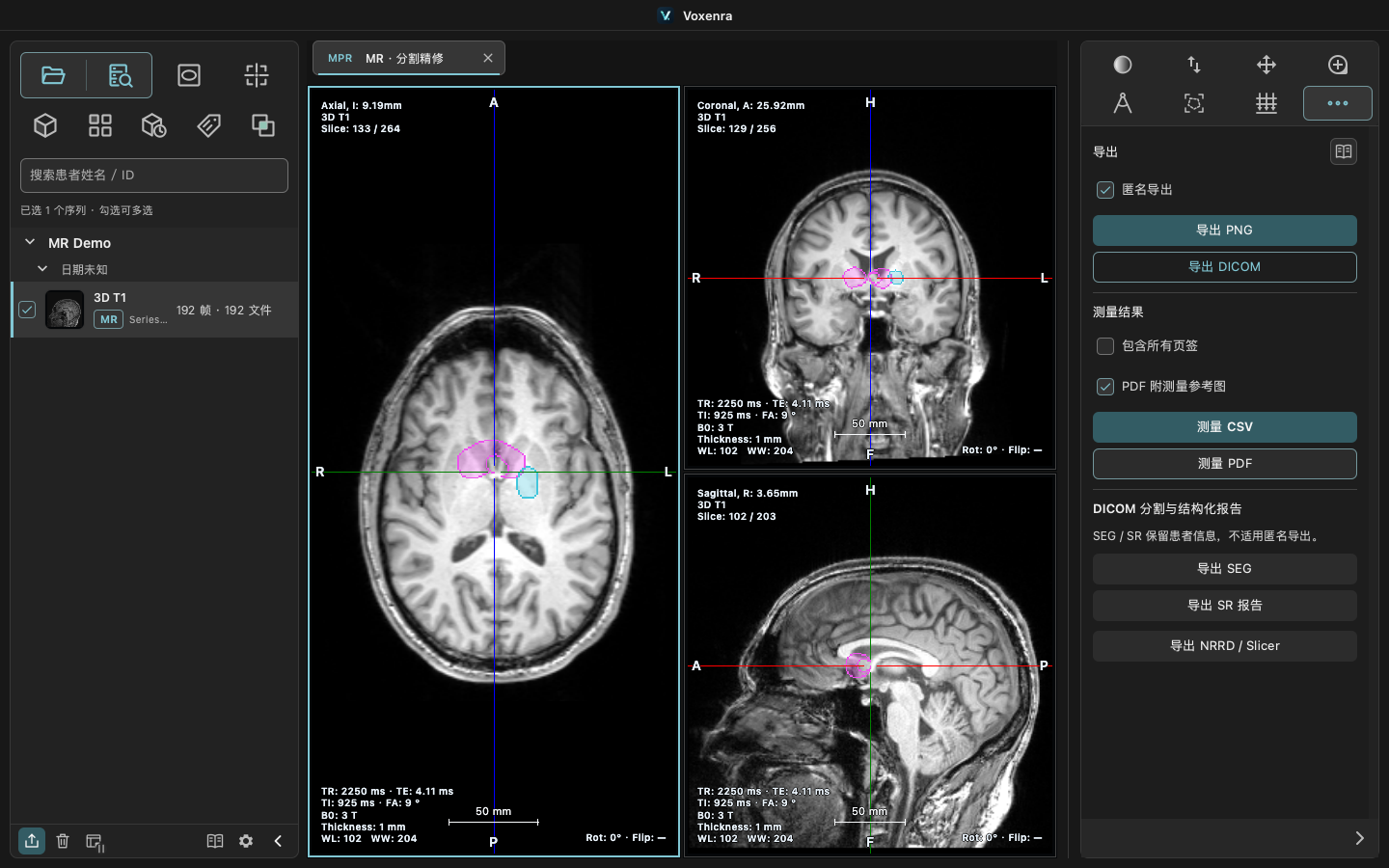Enable the 包含所有页签 checkbox

click(x=1105, y=346)
